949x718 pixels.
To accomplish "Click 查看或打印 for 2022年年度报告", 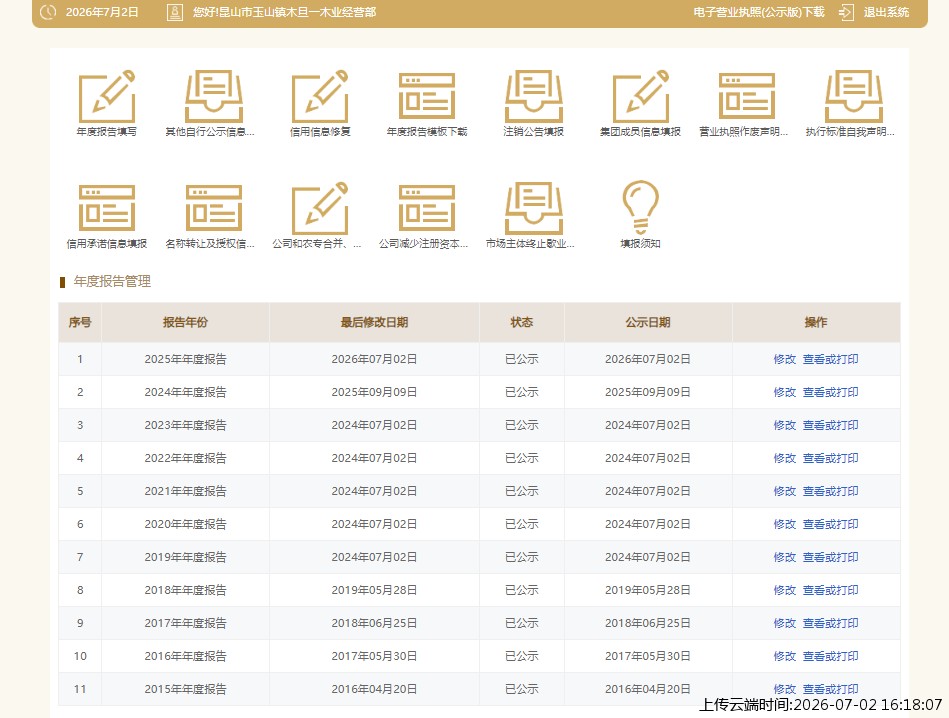I will pyautogui.click(x=830, y=458).
